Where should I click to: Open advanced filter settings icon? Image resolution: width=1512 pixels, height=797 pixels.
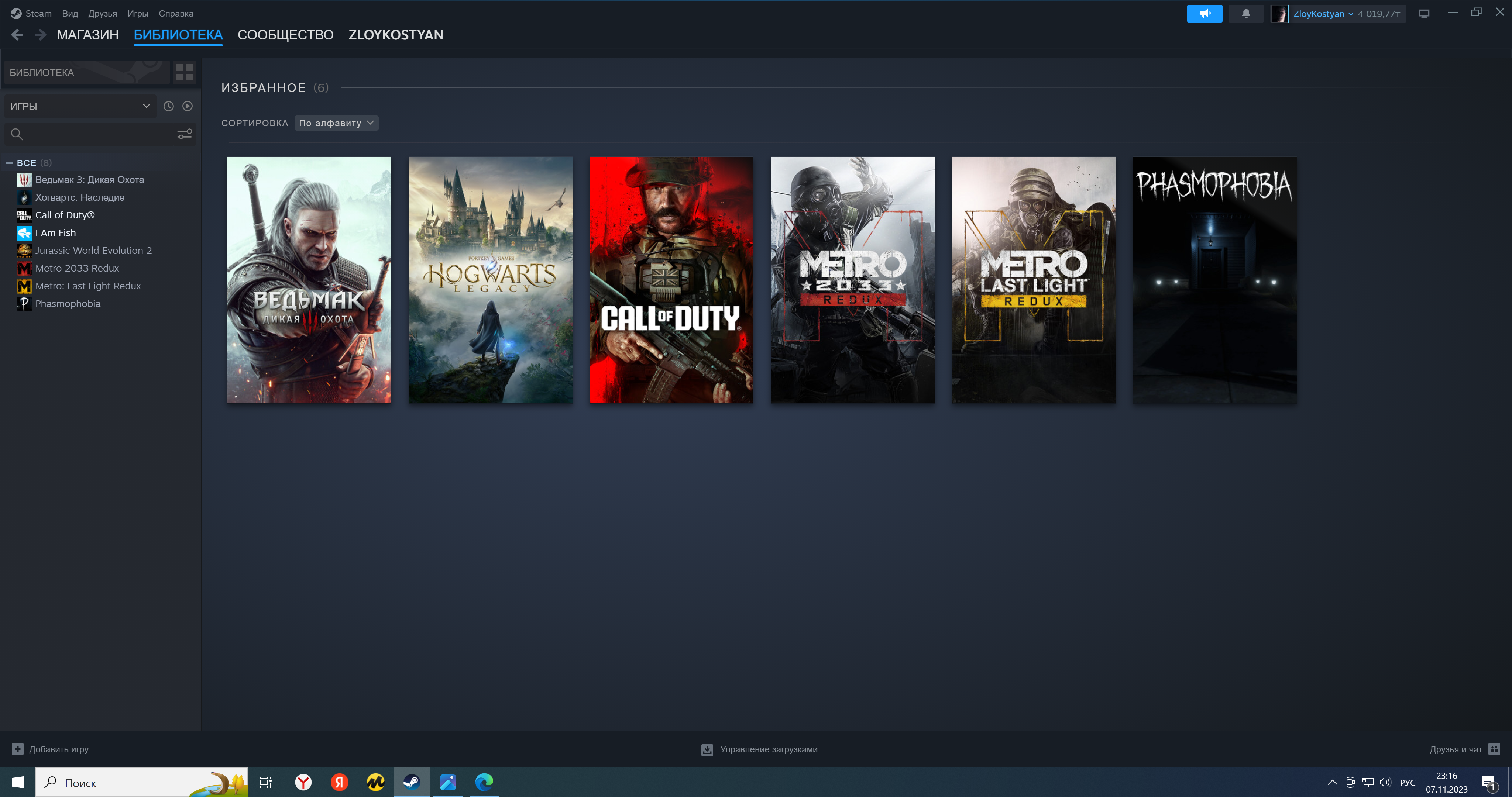(184, 134)
